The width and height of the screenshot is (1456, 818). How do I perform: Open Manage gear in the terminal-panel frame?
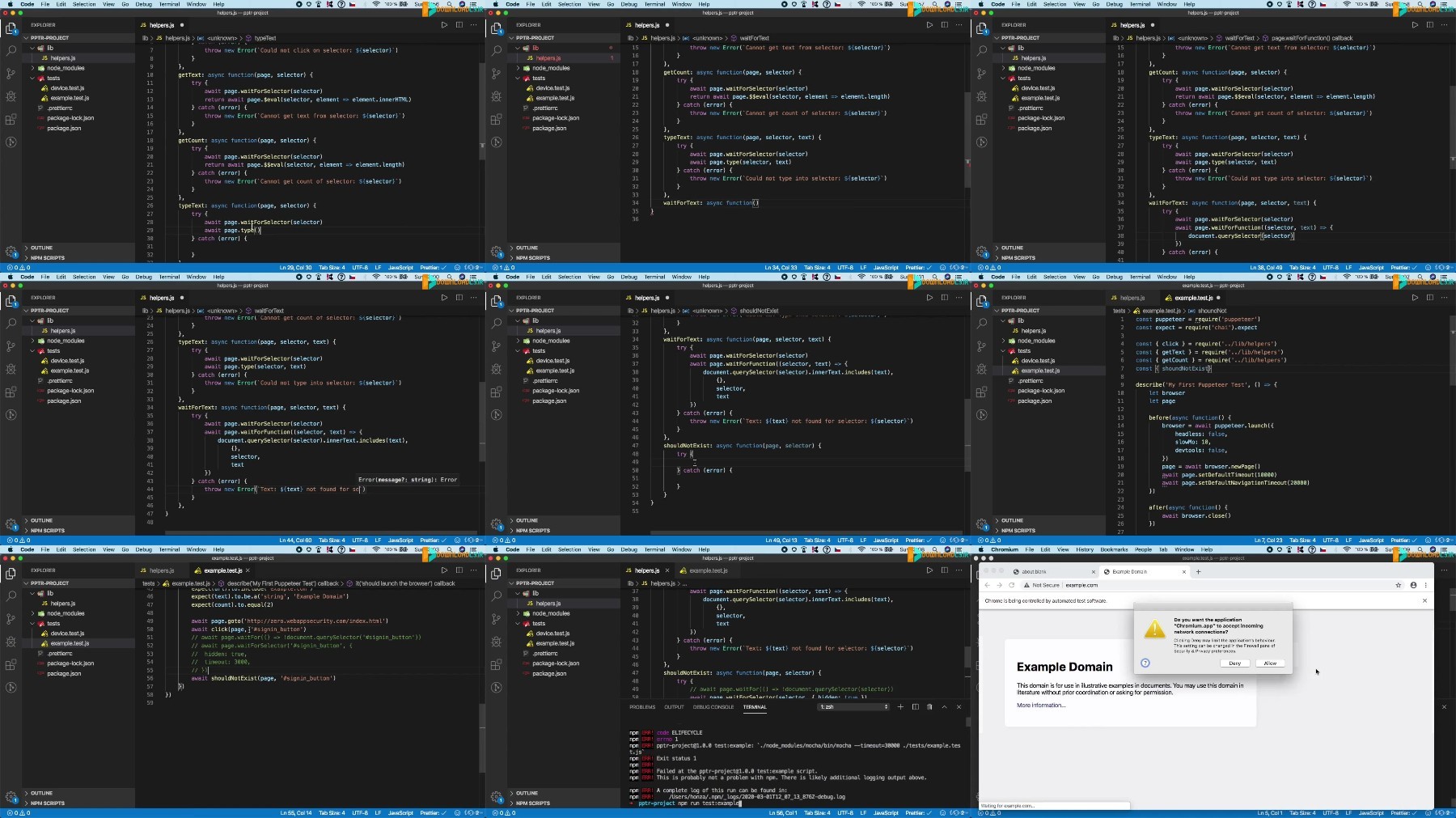tap(496, 797)
